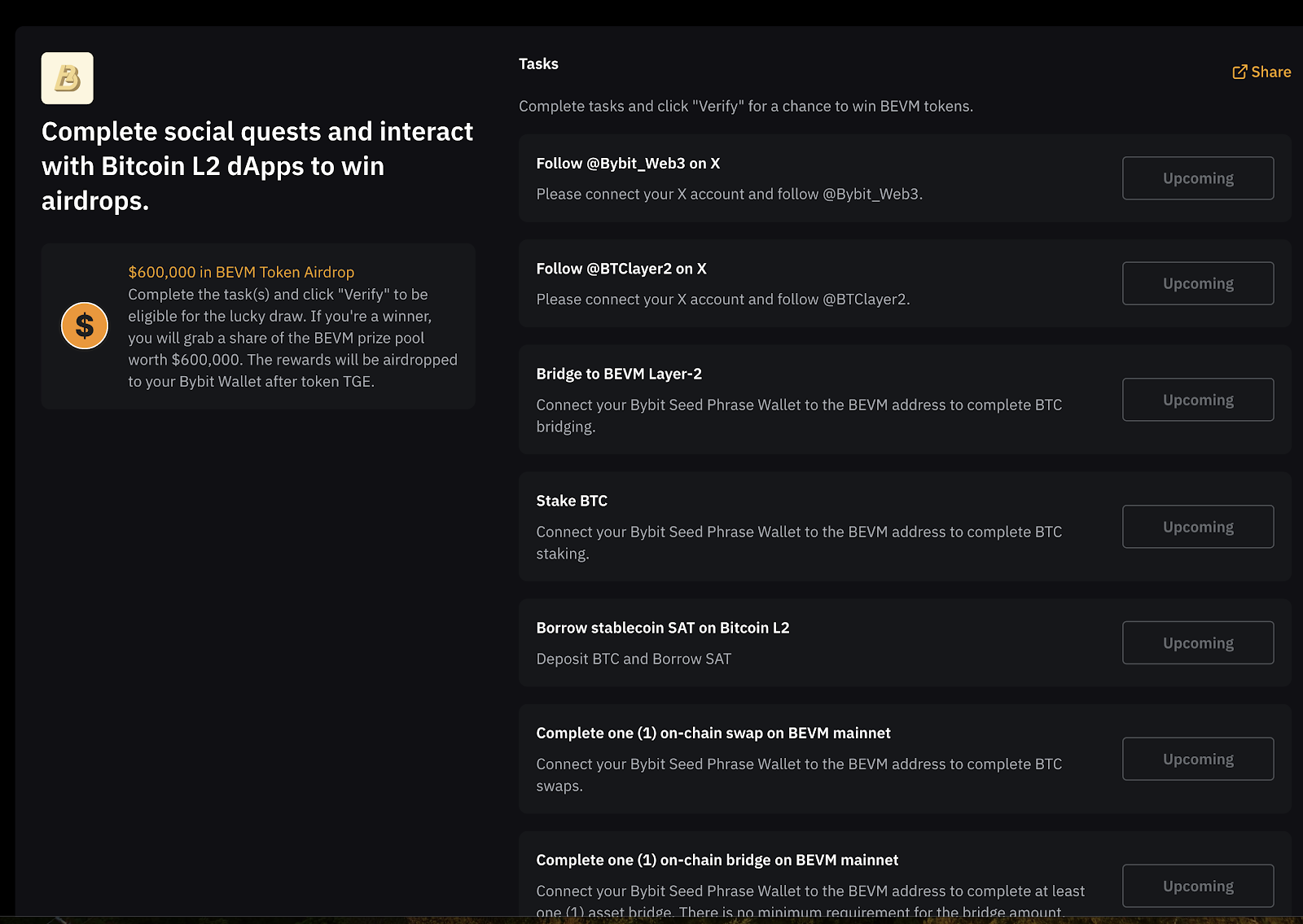The height and width of the screenshot is (924, 1303).
Task: Click the 'Tasks' section heading
Action: click(538, 63)
